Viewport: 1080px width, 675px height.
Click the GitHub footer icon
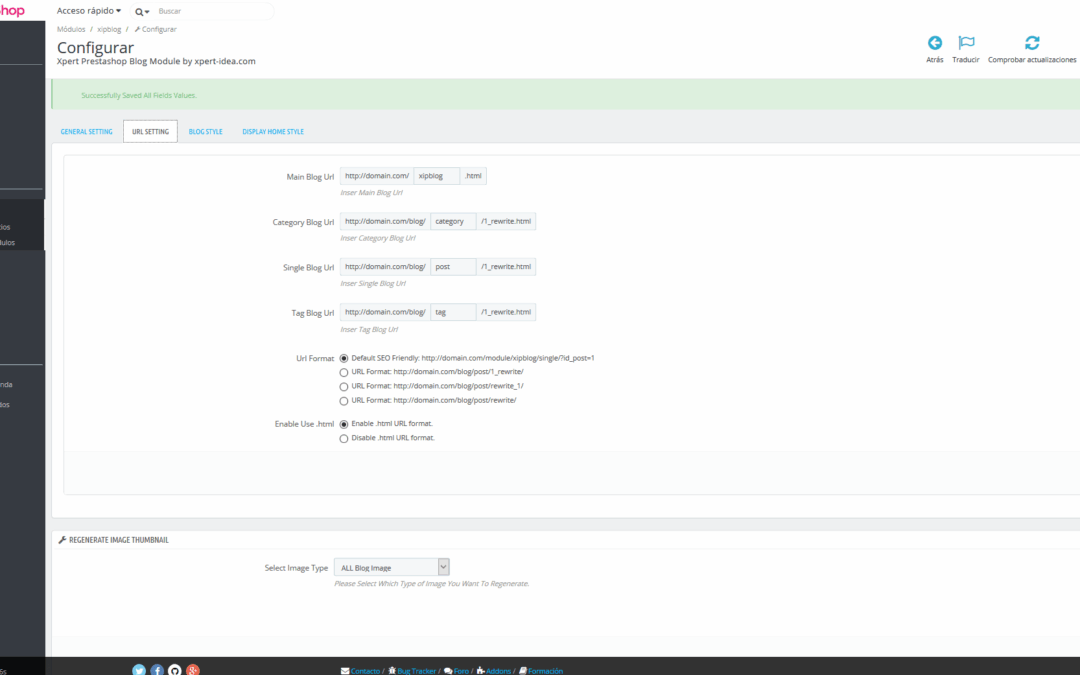point(175,670)
